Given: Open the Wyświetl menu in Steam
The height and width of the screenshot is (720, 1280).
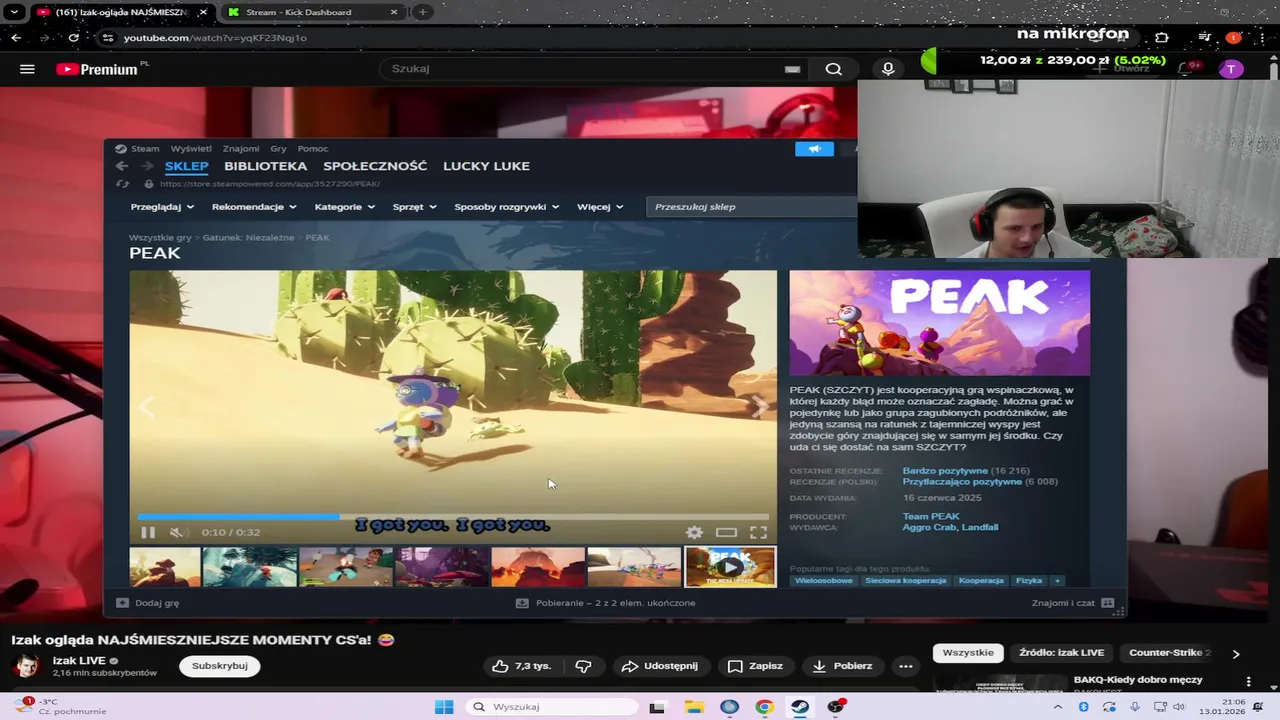Looking at the screenshot, I should tap(190, 149).
